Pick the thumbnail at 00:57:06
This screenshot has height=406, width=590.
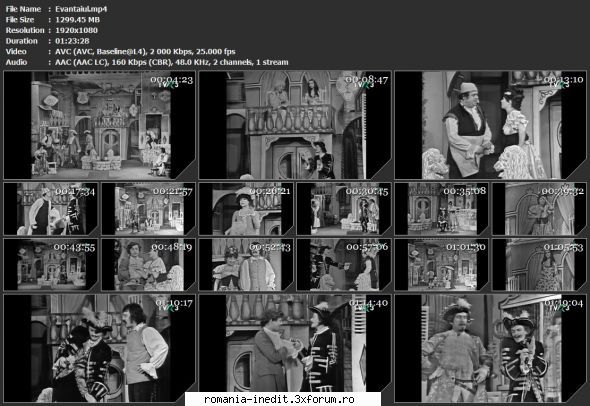click(x=344, y=265)
